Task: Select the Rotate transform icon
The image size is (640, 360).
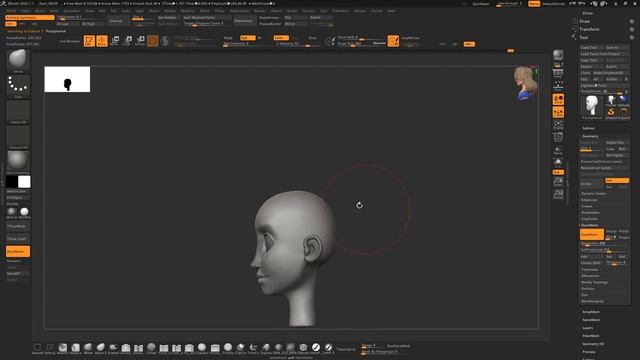Action: (x=140, y=41)
